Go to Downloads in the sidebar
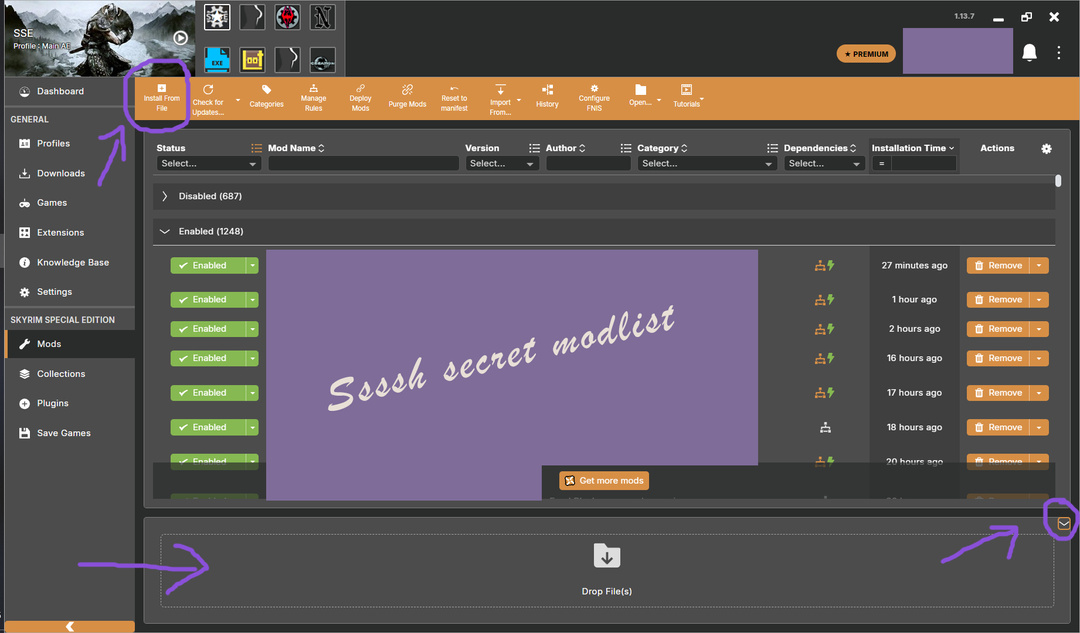Viewport: 1080px width, 633px height. click(x=60, y=174)
